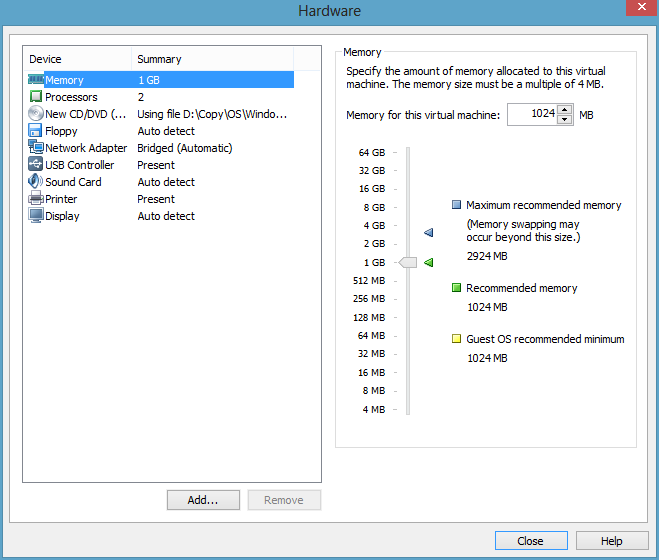This screenshot has width=659, height=560.
Task: Click the Processors chip icon
Action: tap(36, 97)
